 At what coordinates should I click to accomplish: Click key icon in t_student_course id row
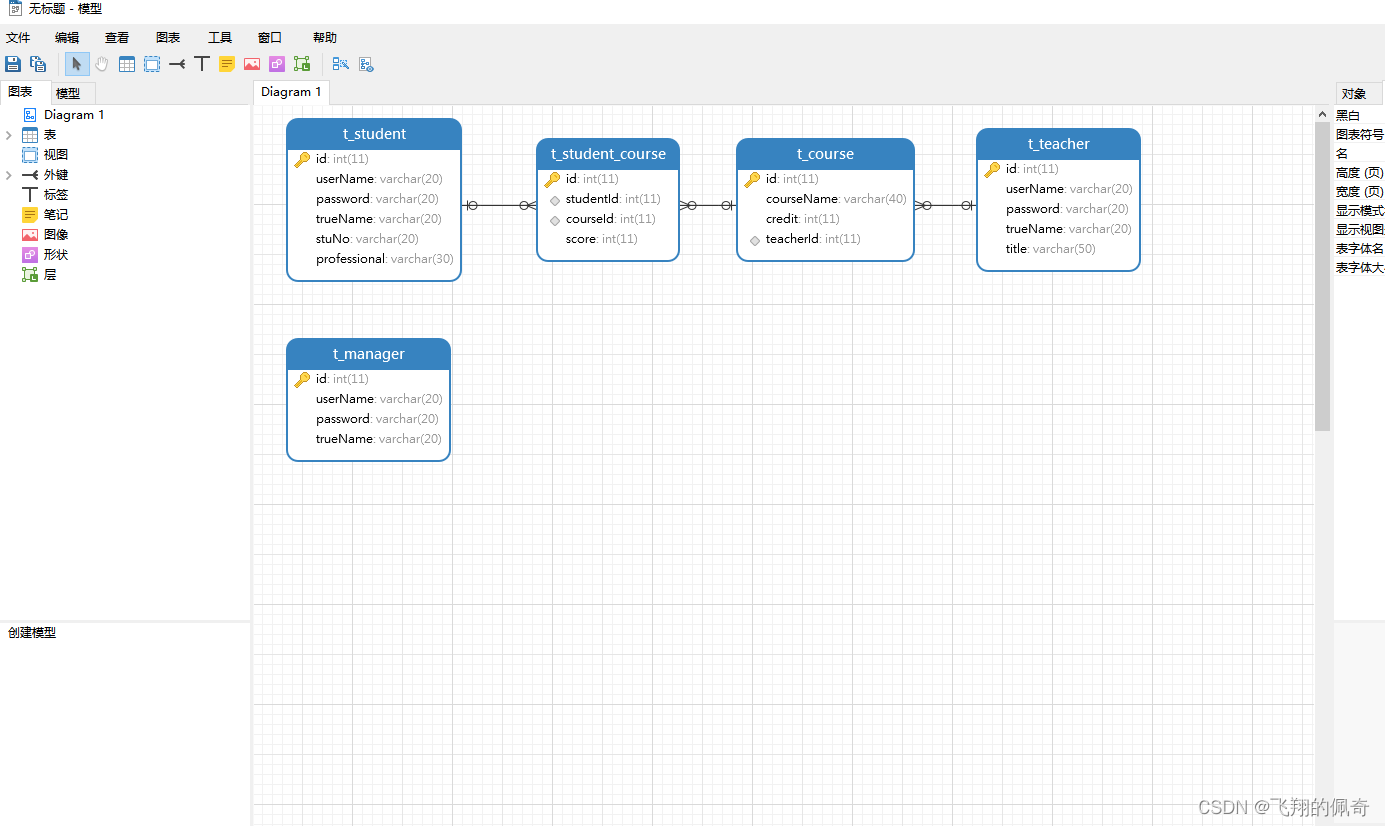click(x=552, y=179)
